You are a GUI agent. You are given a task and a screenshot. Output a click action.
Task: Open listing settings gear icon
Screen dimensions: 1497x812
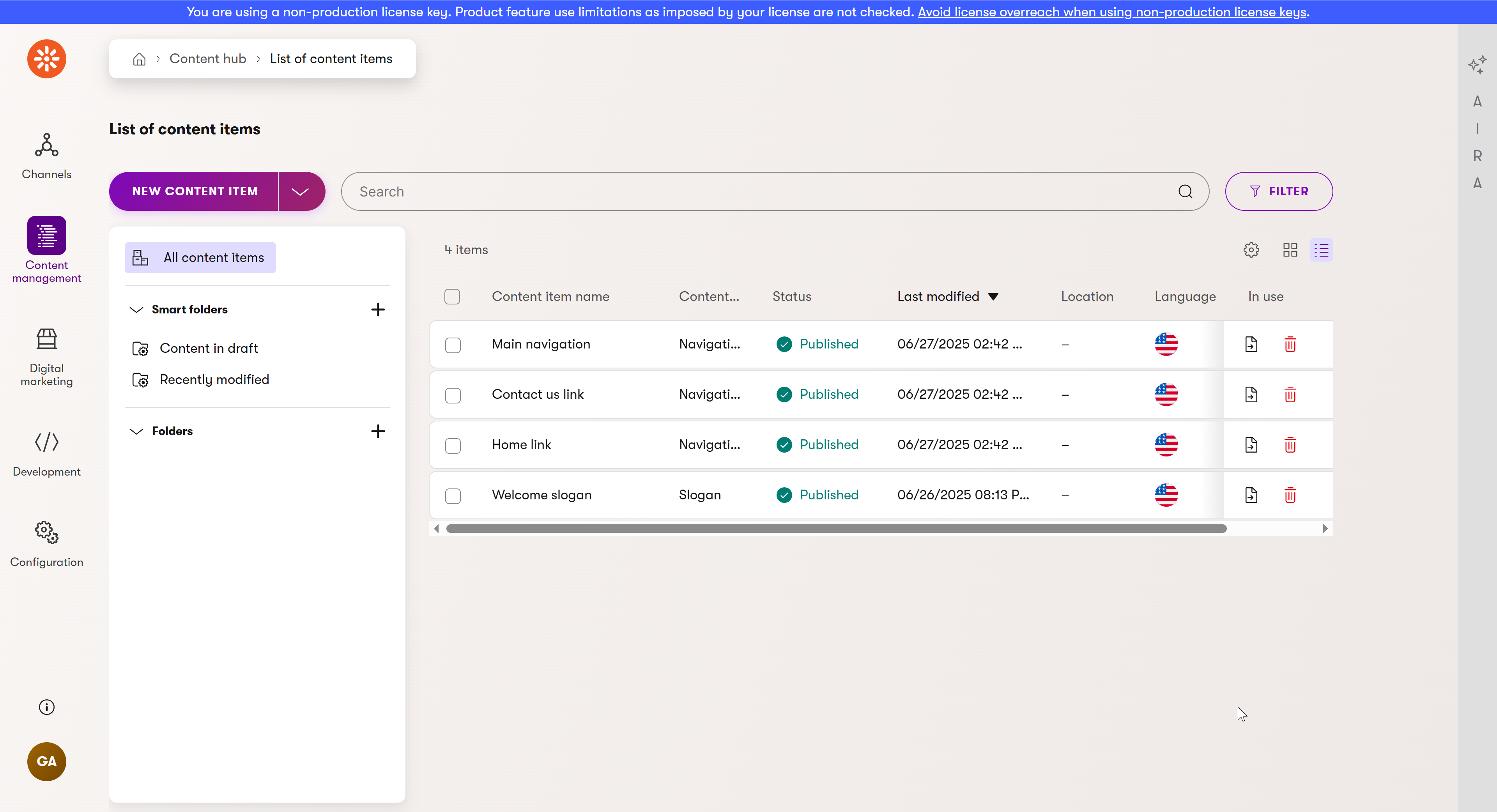pos(1251,250)
